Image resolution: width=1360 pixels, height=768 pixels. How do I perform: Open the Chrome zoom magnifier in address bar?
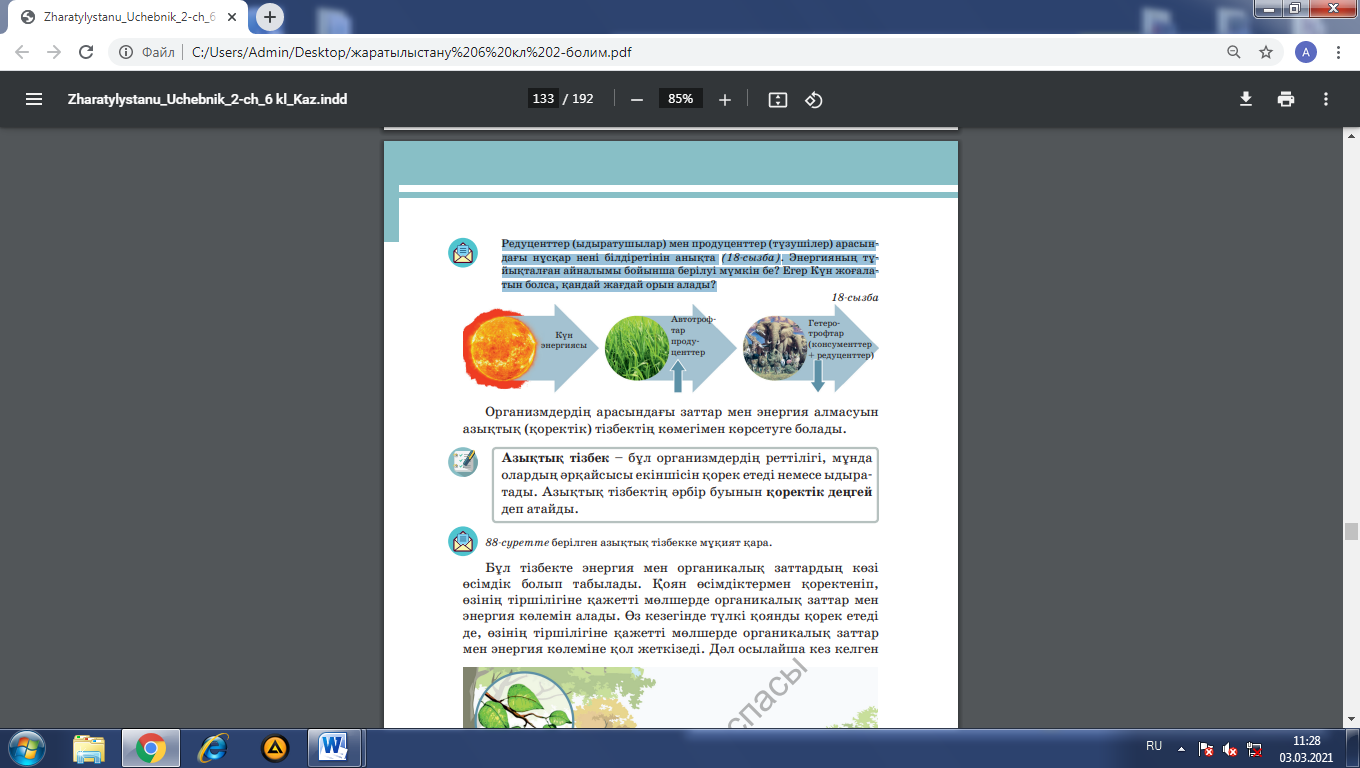coord(1234,52)
